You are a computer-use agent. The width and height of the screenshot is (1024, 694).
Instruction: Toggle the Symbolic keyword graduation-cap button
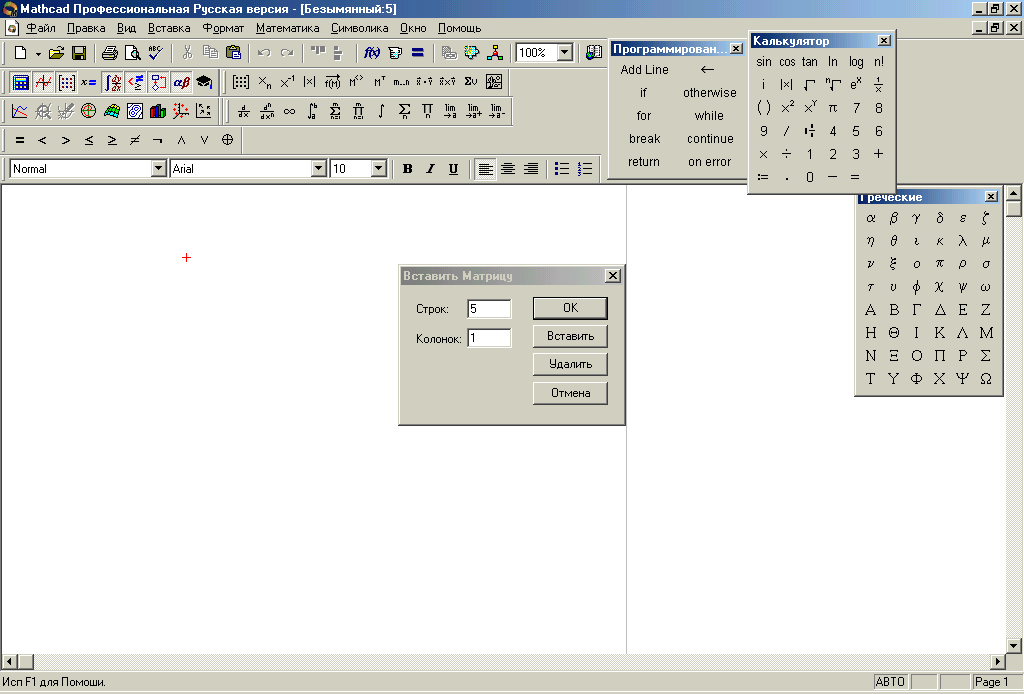click(x=204, y=82)
